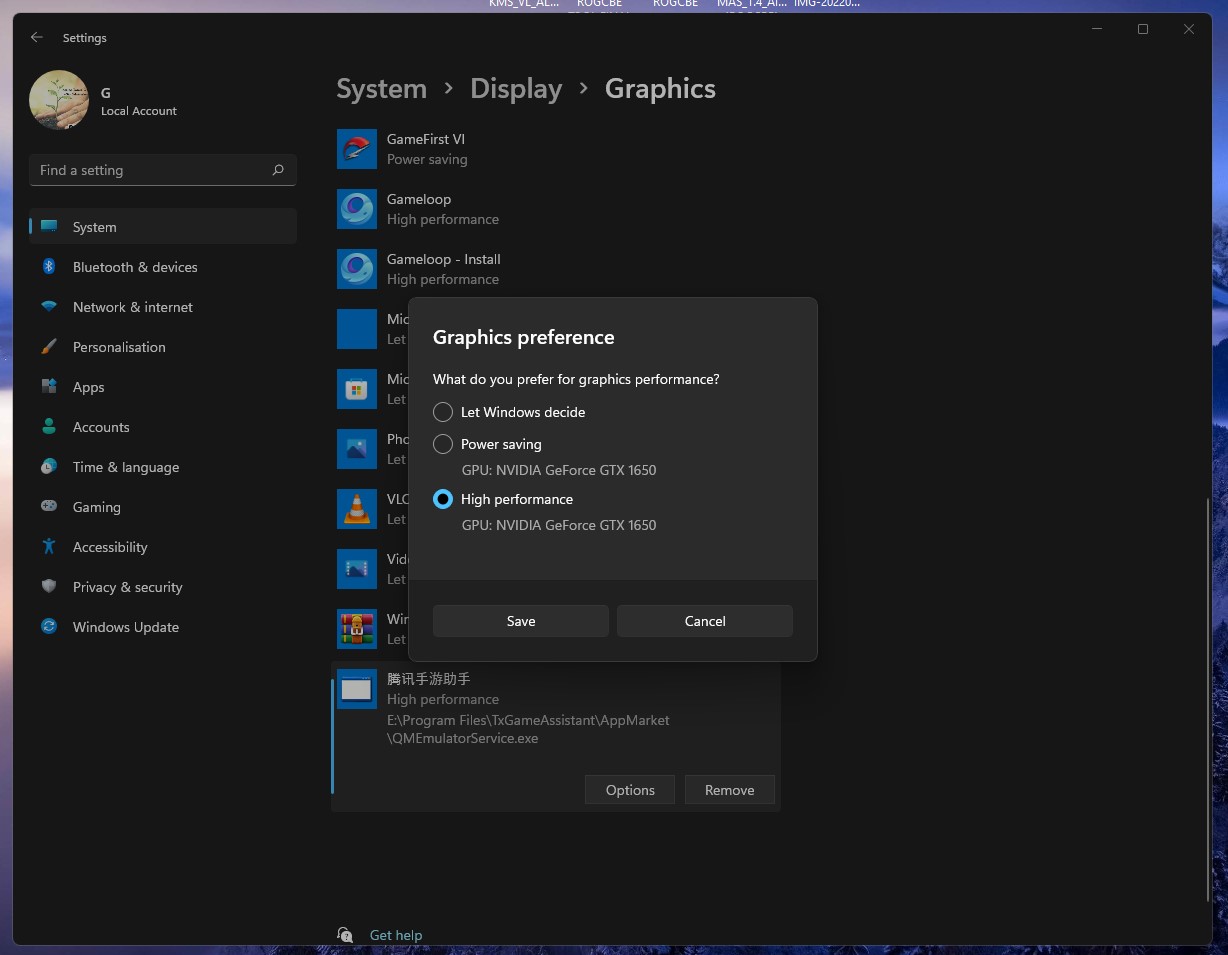Click the Bluetooth icon in sidebar
1228x955 pixels.
pos(49,266)
